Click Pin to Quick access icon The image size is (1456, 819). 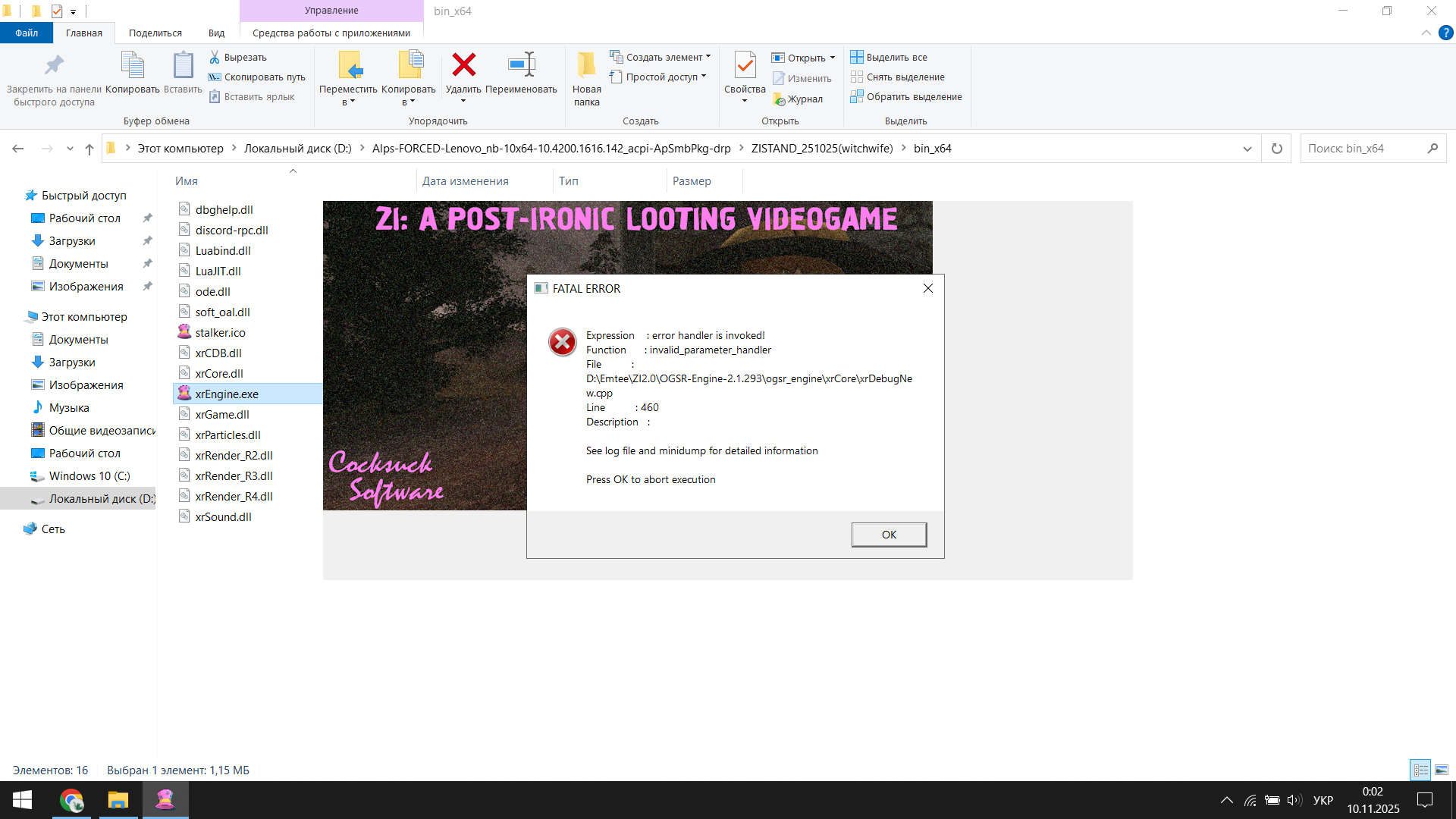(54, 65)
